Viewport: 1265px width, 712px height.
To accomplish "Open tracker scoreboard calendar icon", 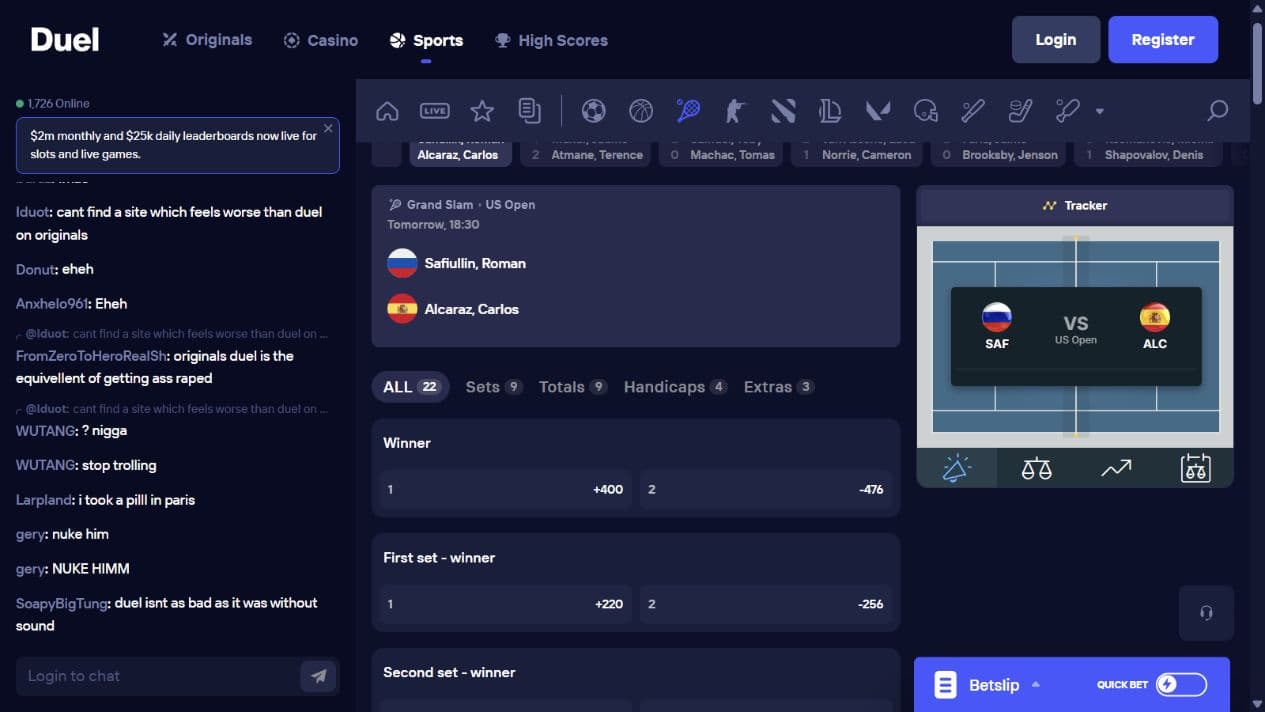I will [1195, 468].
